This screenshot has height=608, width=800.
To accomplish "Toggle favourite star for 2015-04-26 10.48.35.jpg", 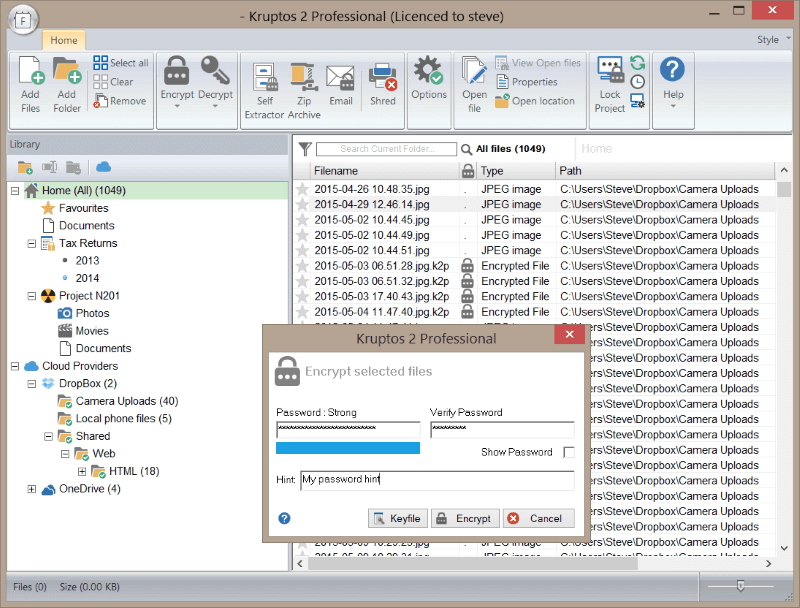I will [x=303, y=189].
